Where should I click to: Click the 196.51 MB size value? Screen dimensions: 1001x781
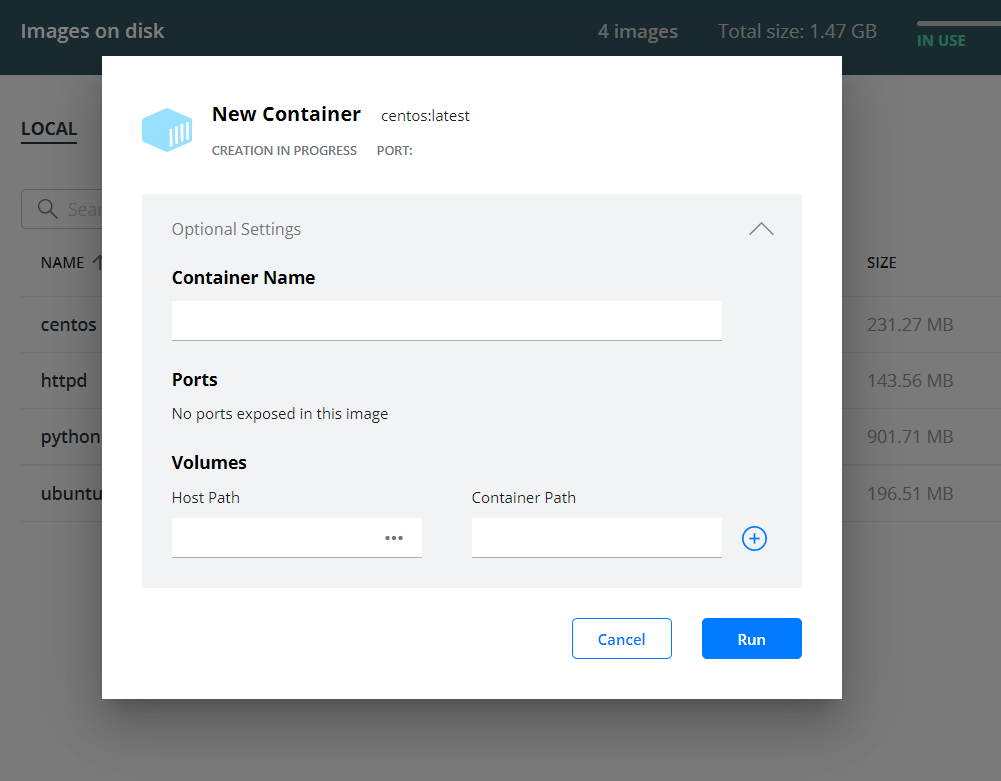pos(910,494)
